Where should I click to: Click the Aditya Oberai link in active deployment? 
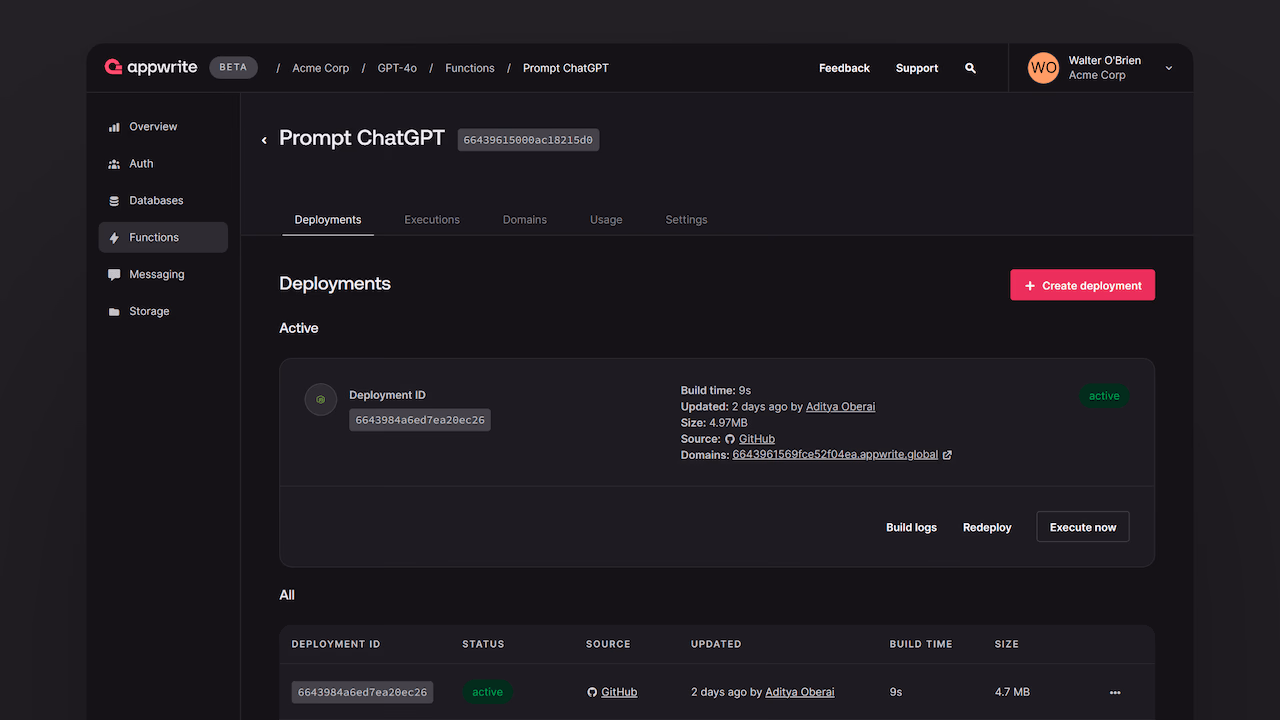click(x=840, y=407)
